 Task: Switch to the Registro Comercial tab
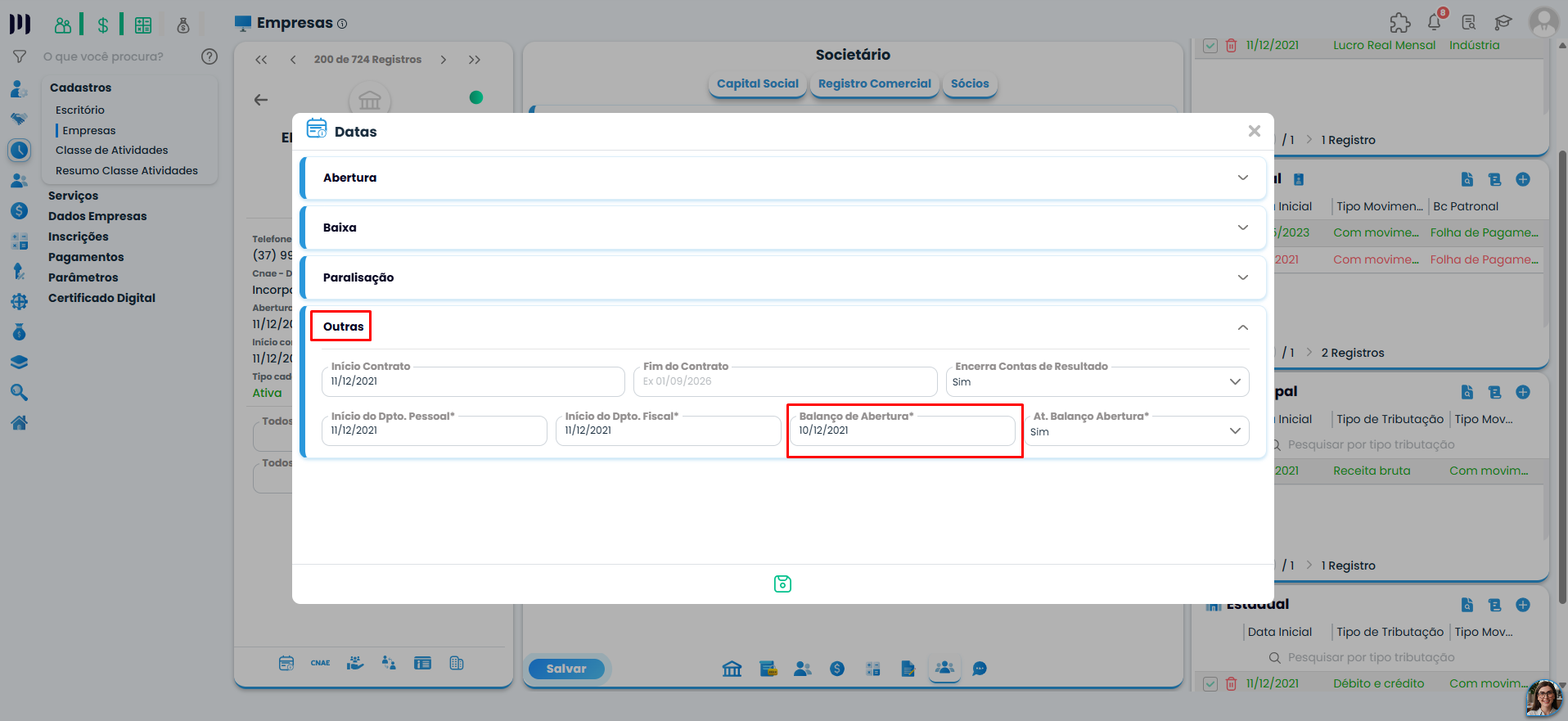875,83
